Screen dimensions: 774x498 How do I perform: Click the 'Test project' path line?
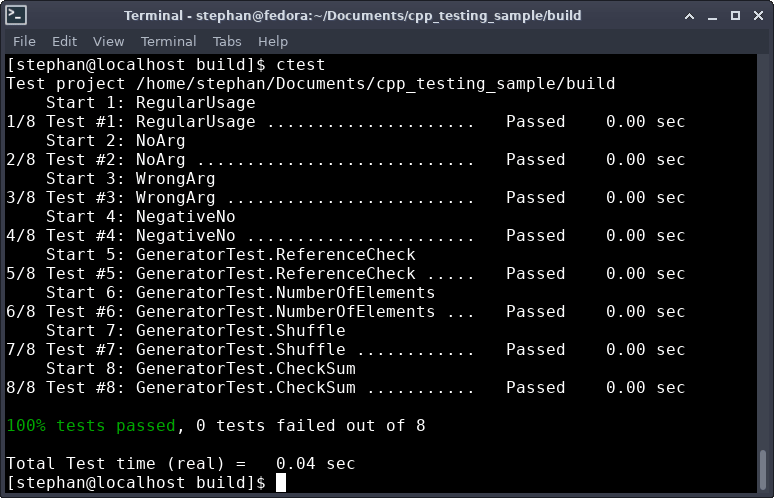tap(310, 84)
